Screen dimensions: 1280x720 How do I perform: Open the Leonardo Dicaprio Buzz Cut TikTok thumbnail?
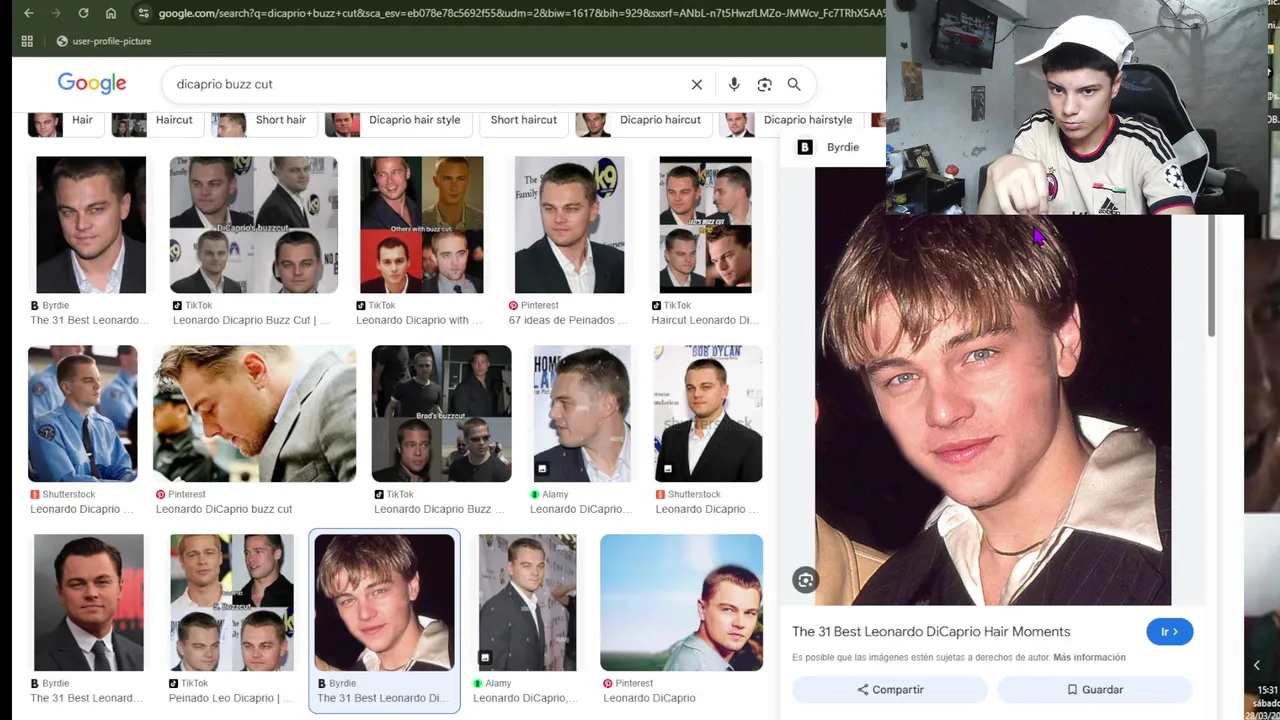click(254, 225)
